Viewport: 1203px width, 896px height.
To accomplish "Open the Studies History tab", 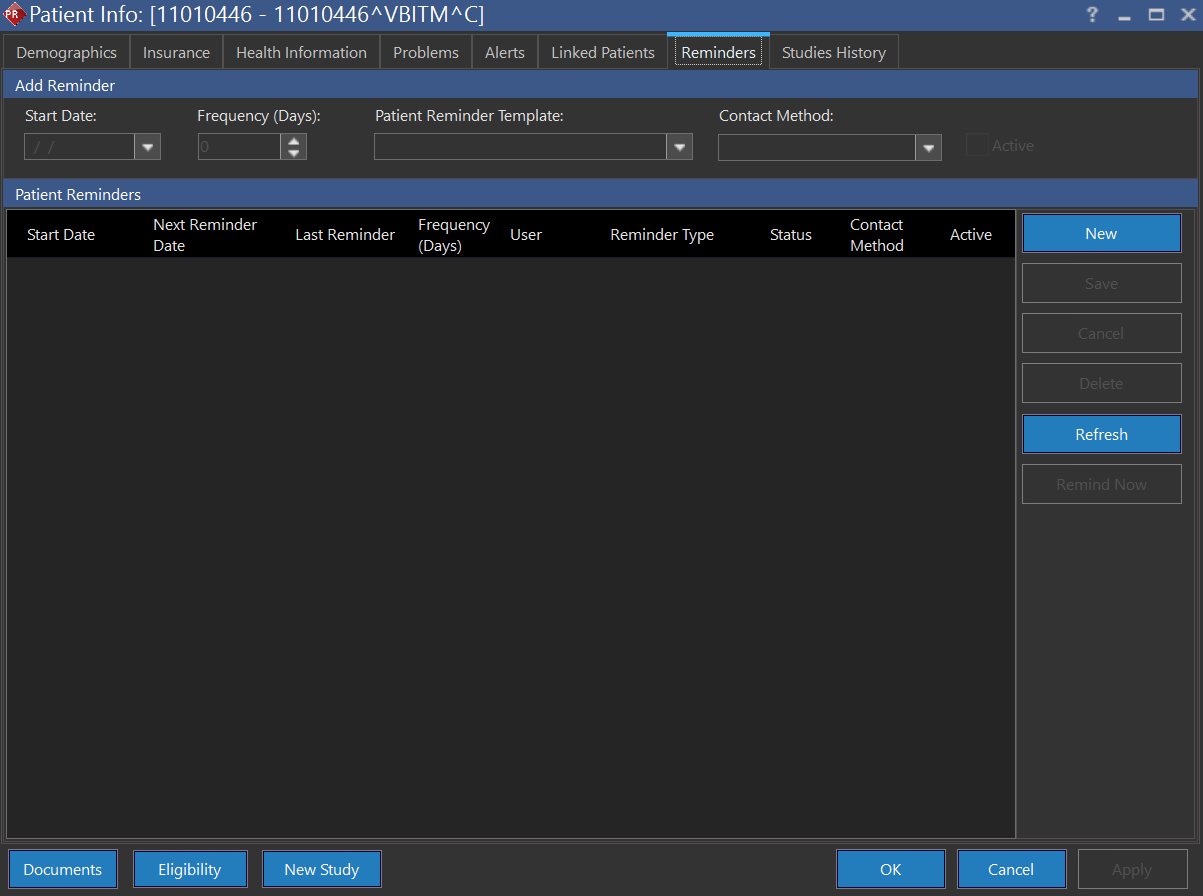I will (833, 52).
